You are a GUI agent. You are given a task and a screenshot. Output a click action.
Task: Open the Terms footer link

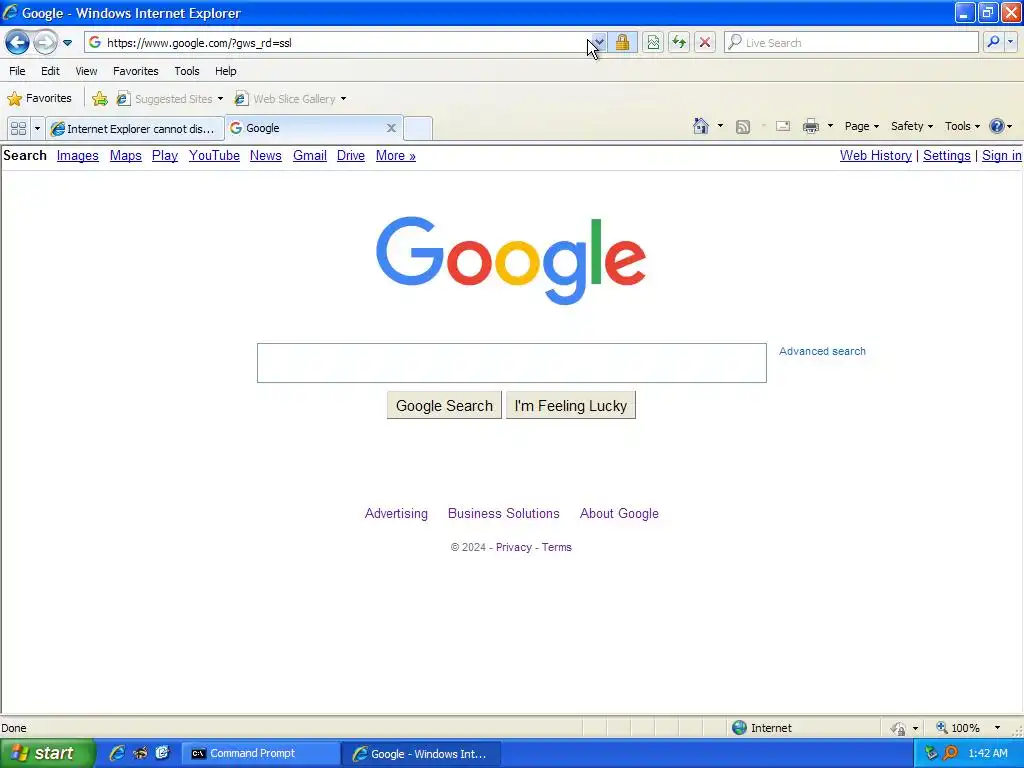tap(556, 547)
